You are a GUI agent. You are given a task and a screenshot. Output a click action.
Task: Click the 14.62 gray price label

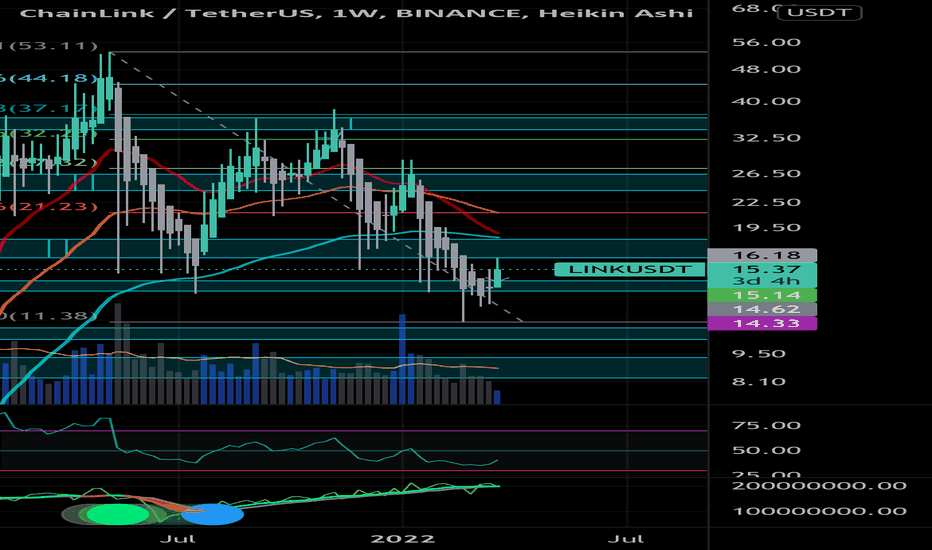(763, 309)
